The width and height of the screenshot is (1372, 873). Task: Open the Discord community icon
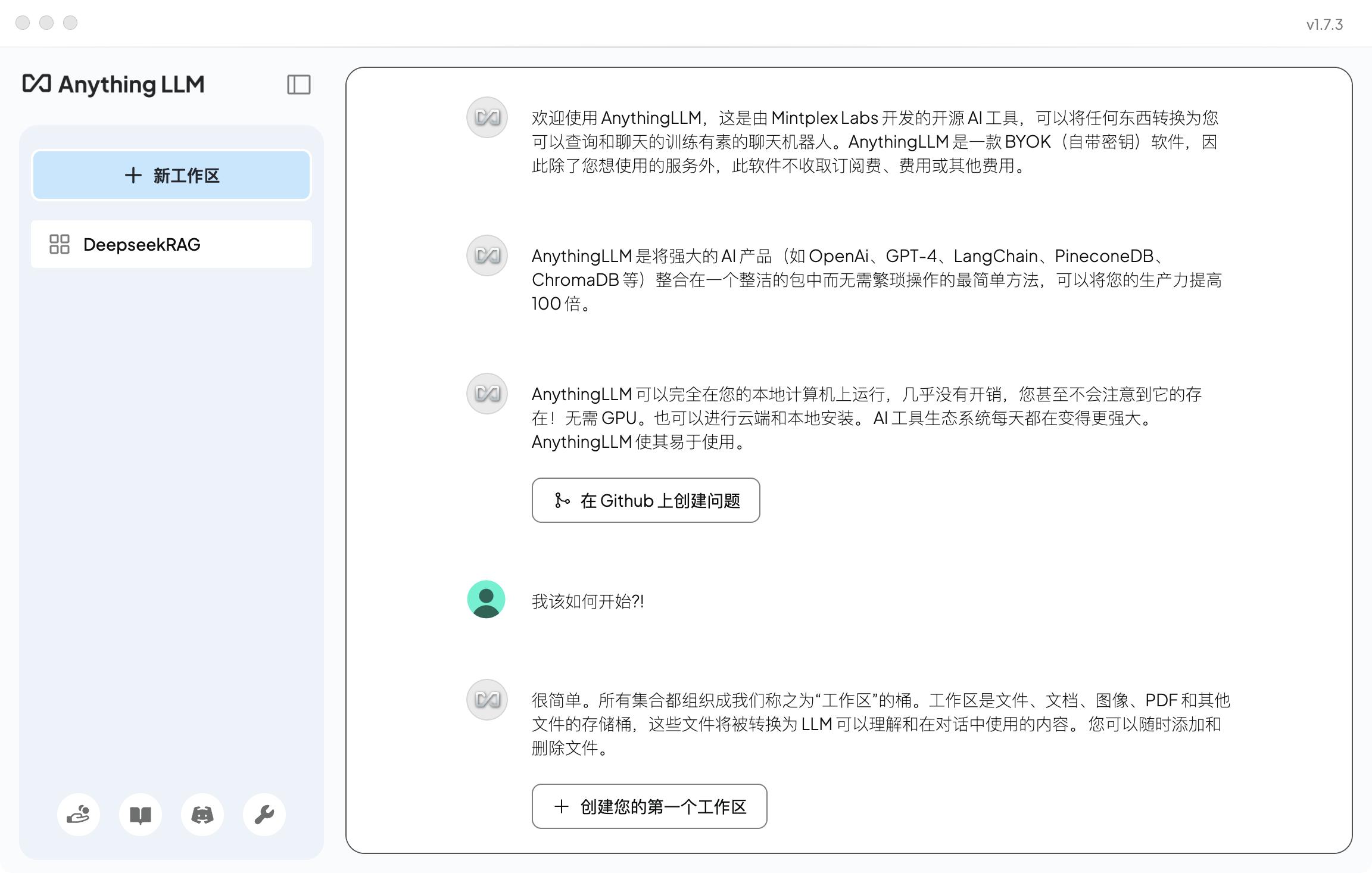click(x=202, y=815)
